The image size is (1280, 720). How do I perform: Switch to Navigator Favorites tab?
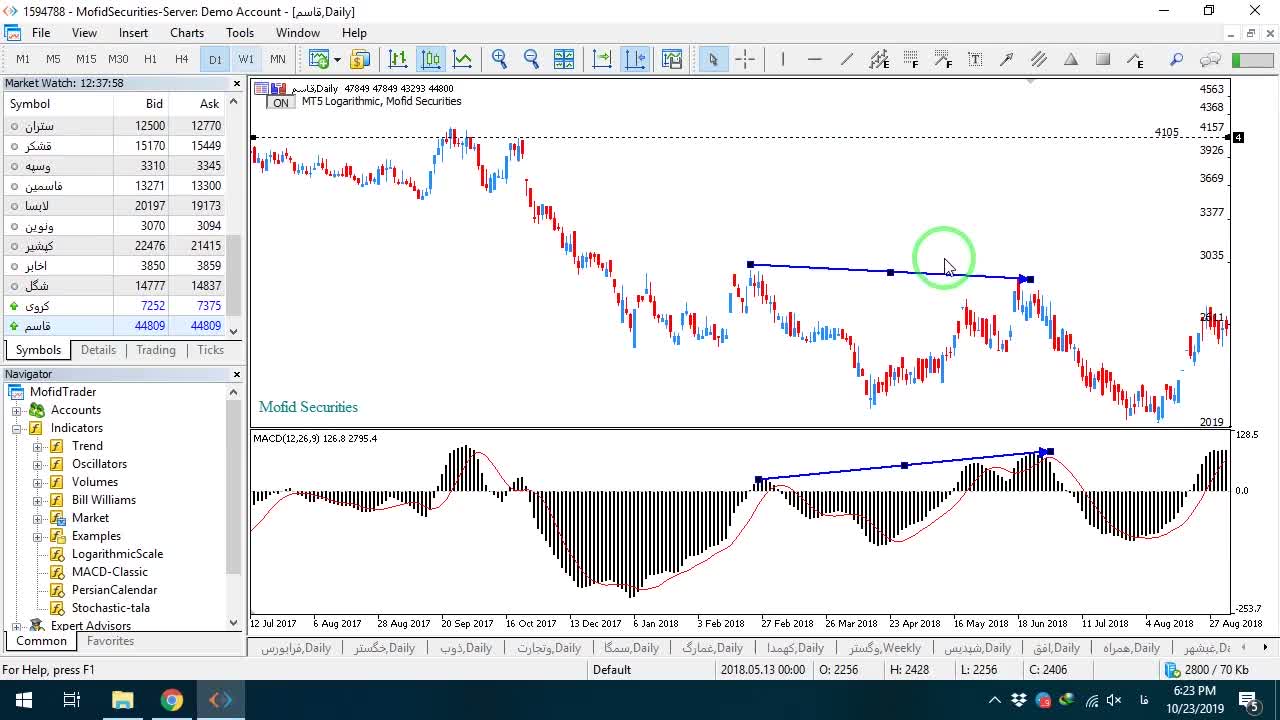point(110,641)
